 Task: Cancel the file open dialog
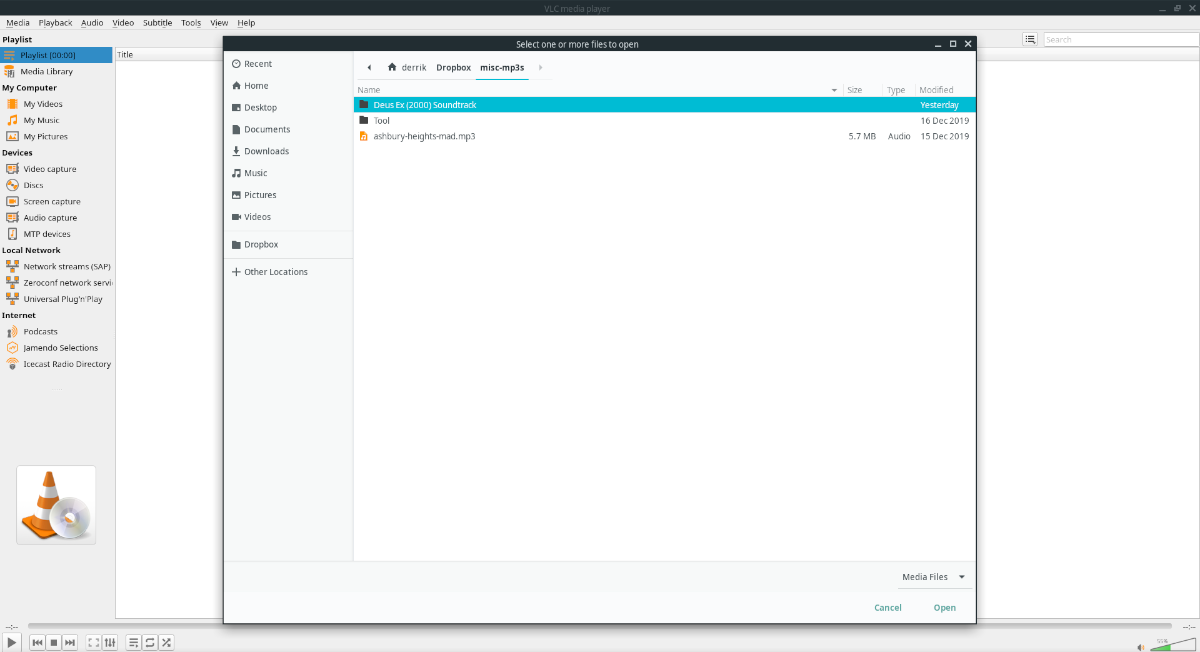(x=887, y=607)
